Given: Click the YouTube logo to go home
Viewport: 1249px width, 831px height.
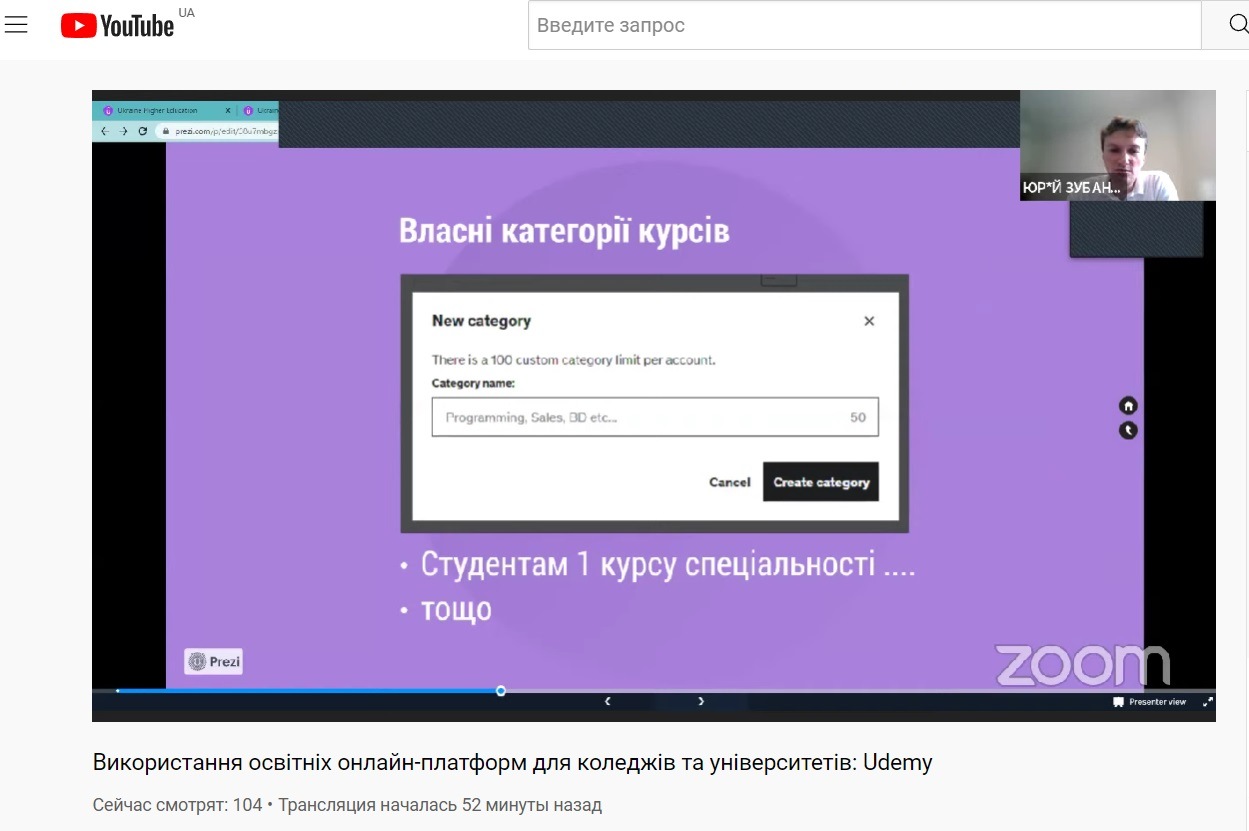Looking at the screenshot, I should (x=118, y=25).
